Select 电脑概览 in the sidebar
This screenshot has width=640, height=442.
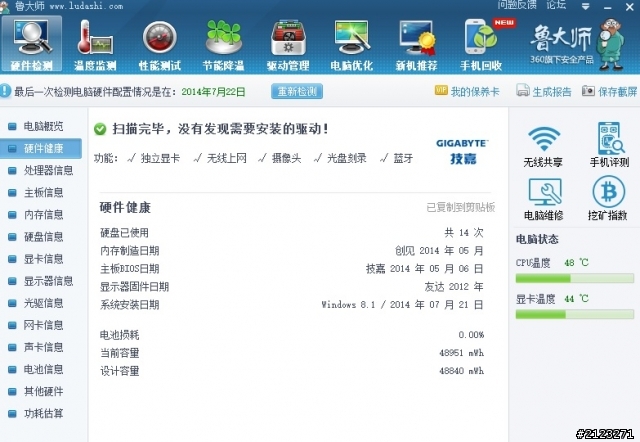pos(41,126)
